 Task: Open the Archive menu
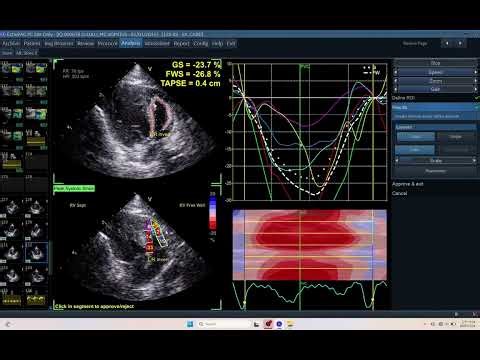(x=11, y=44)
